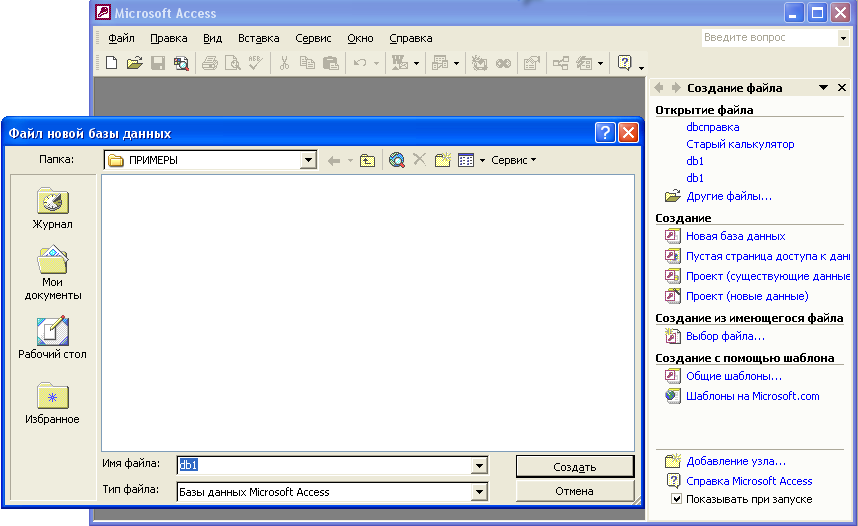Click the Отмена button

point(575,491)
